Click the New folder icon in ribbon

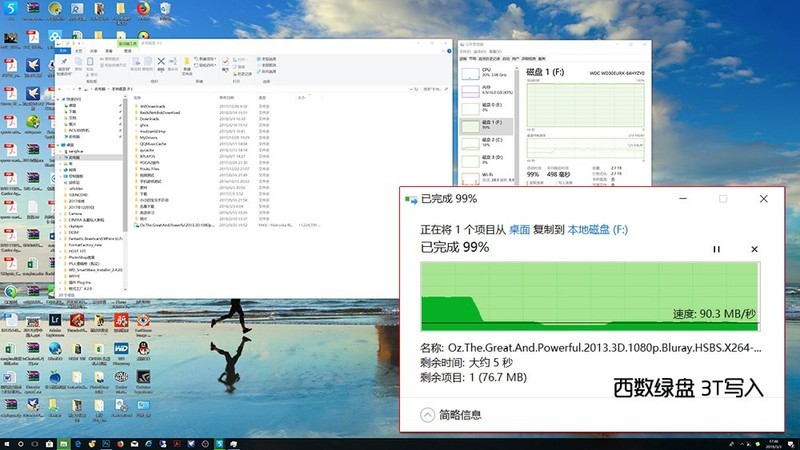[x=187, y=62]
